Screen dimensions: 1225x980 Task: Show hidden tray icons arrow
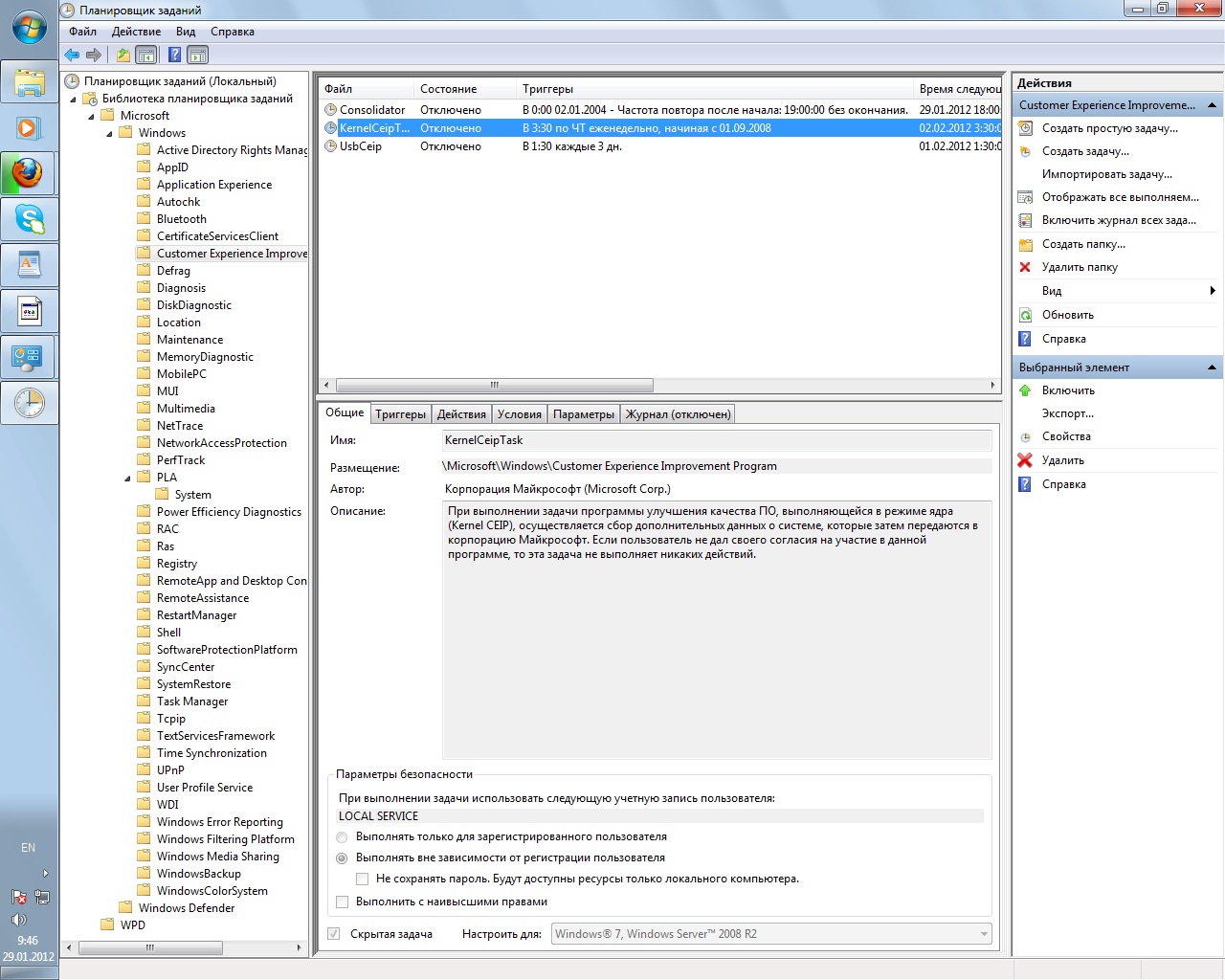point(45,874)
